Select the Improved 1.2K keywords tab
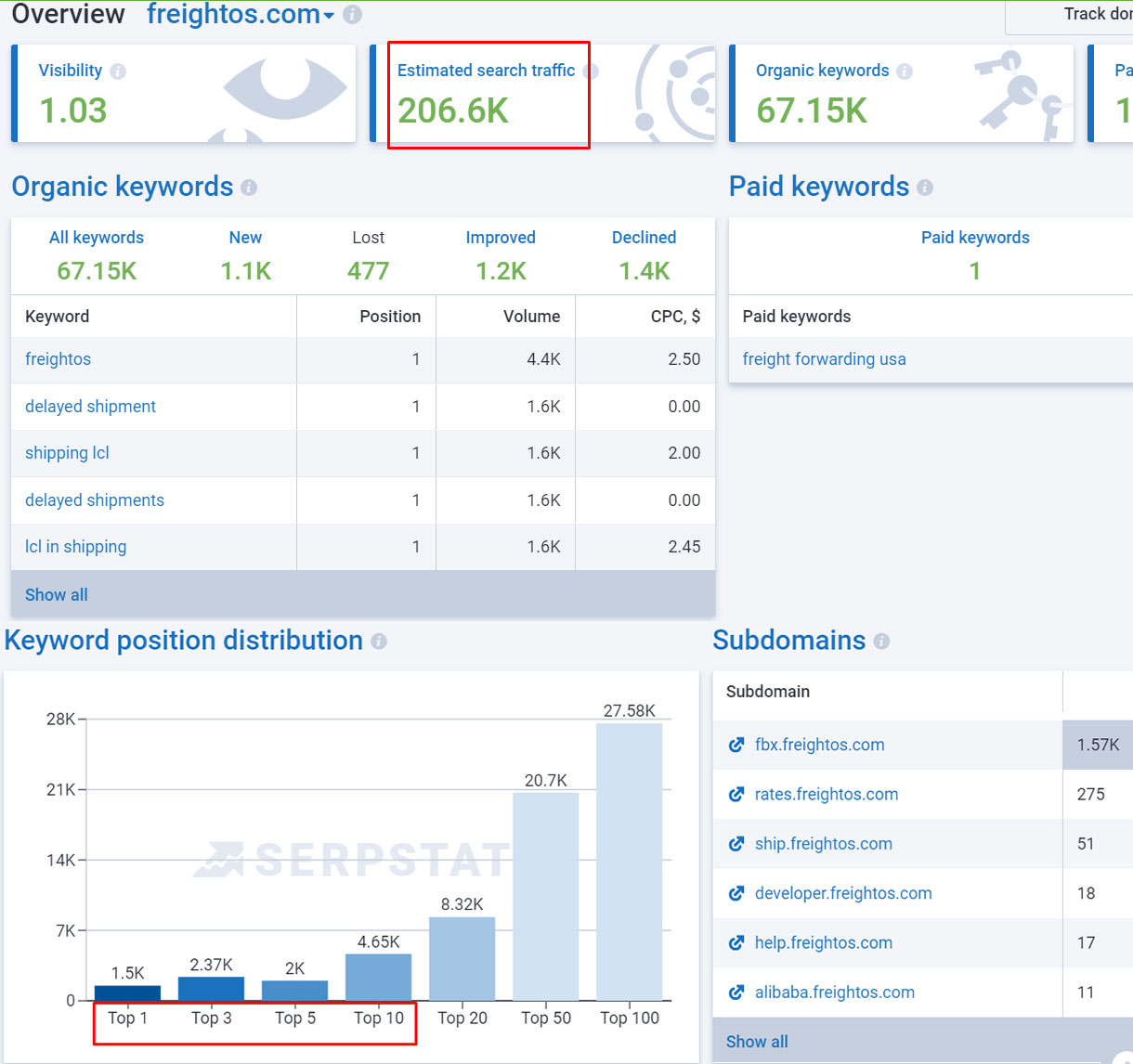 pyautogui.click(x=501, y=255)
